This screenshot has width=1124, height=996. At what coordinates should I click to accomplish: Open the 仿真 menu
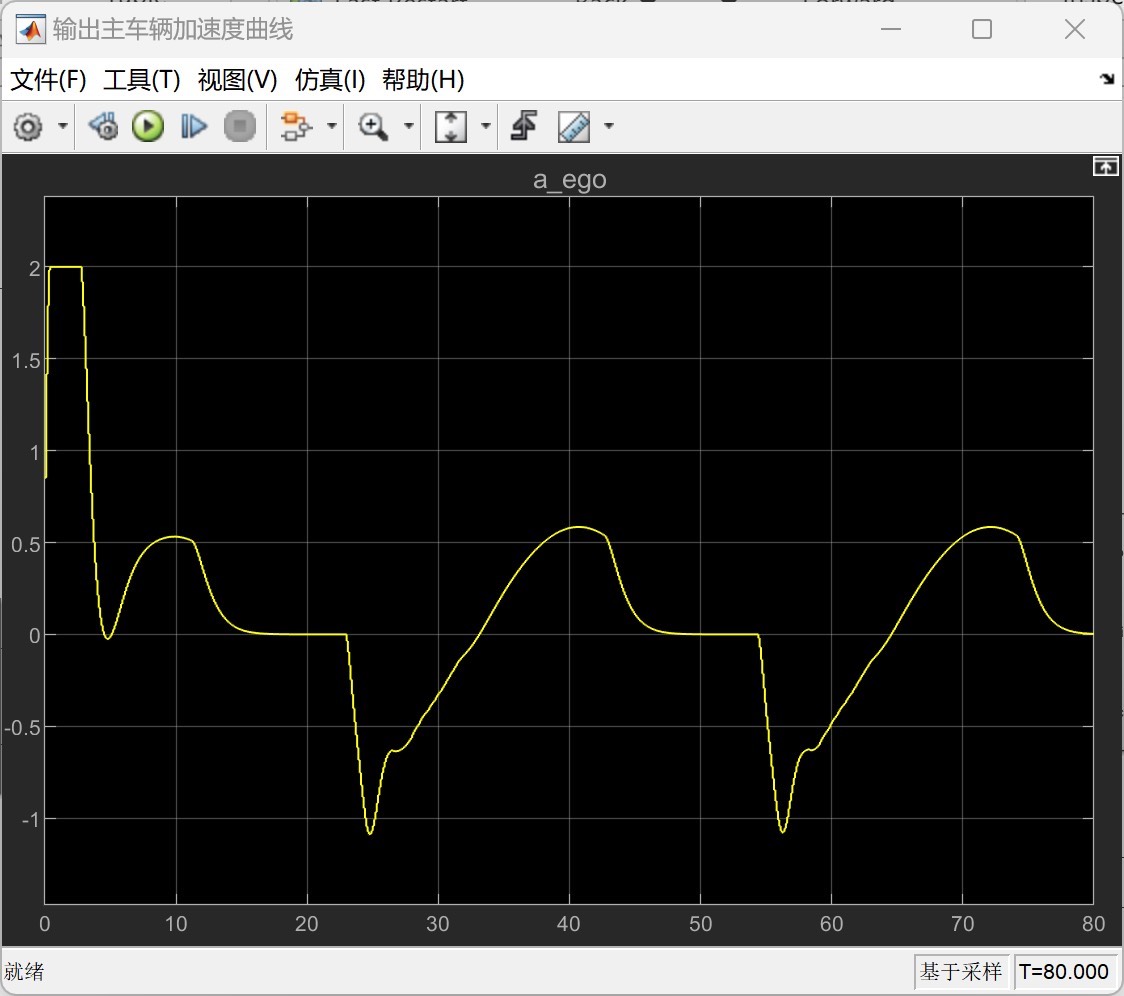click(x=331, y=80)
